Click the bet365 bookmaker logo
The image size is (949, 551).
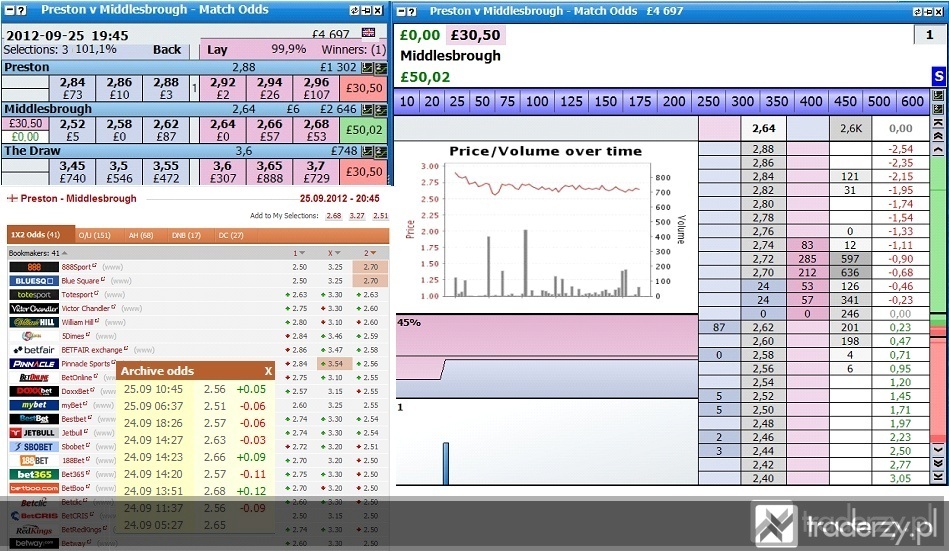pyautogui.click(x=34, y=474)
